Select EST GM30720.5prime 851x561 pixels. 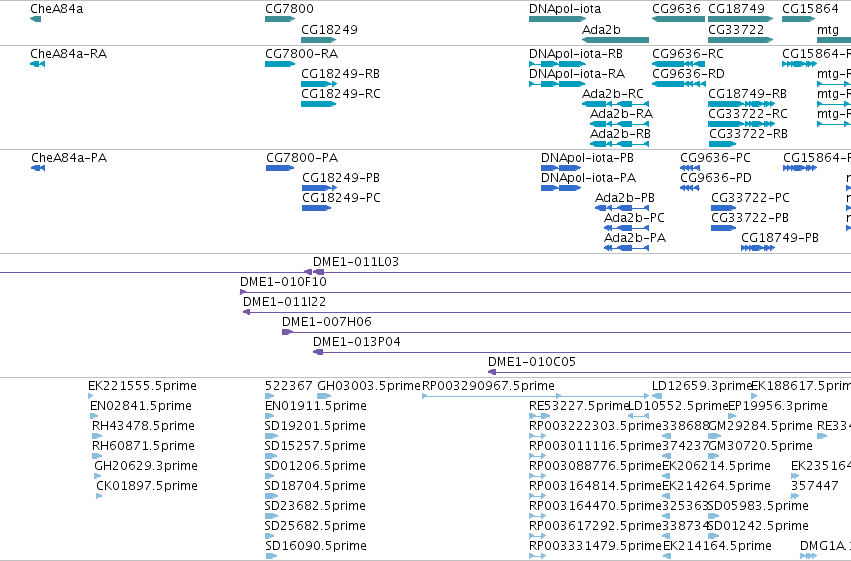760,446
